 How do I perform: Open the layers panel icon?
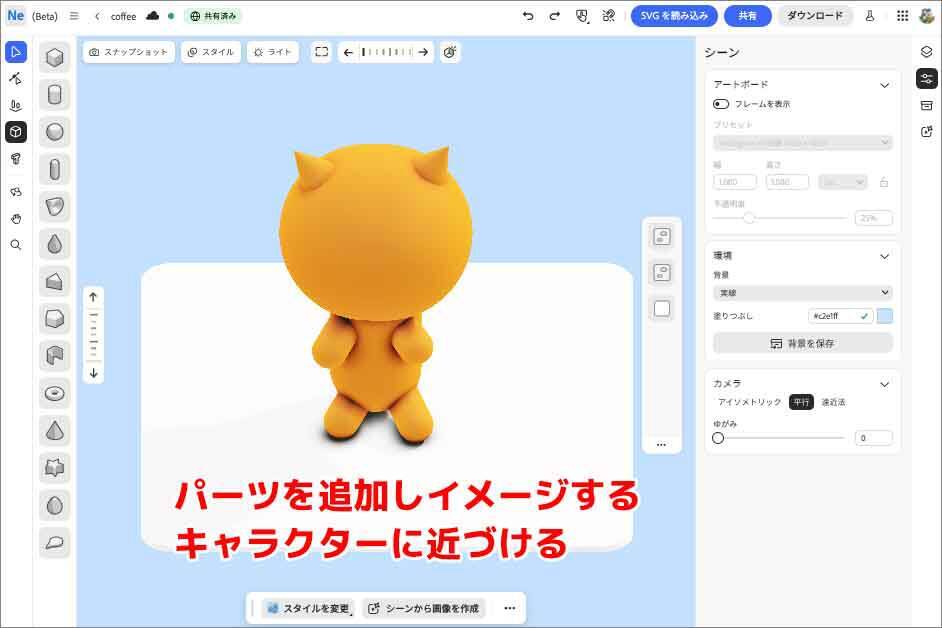pyautogui.click(x=926, y=52)
